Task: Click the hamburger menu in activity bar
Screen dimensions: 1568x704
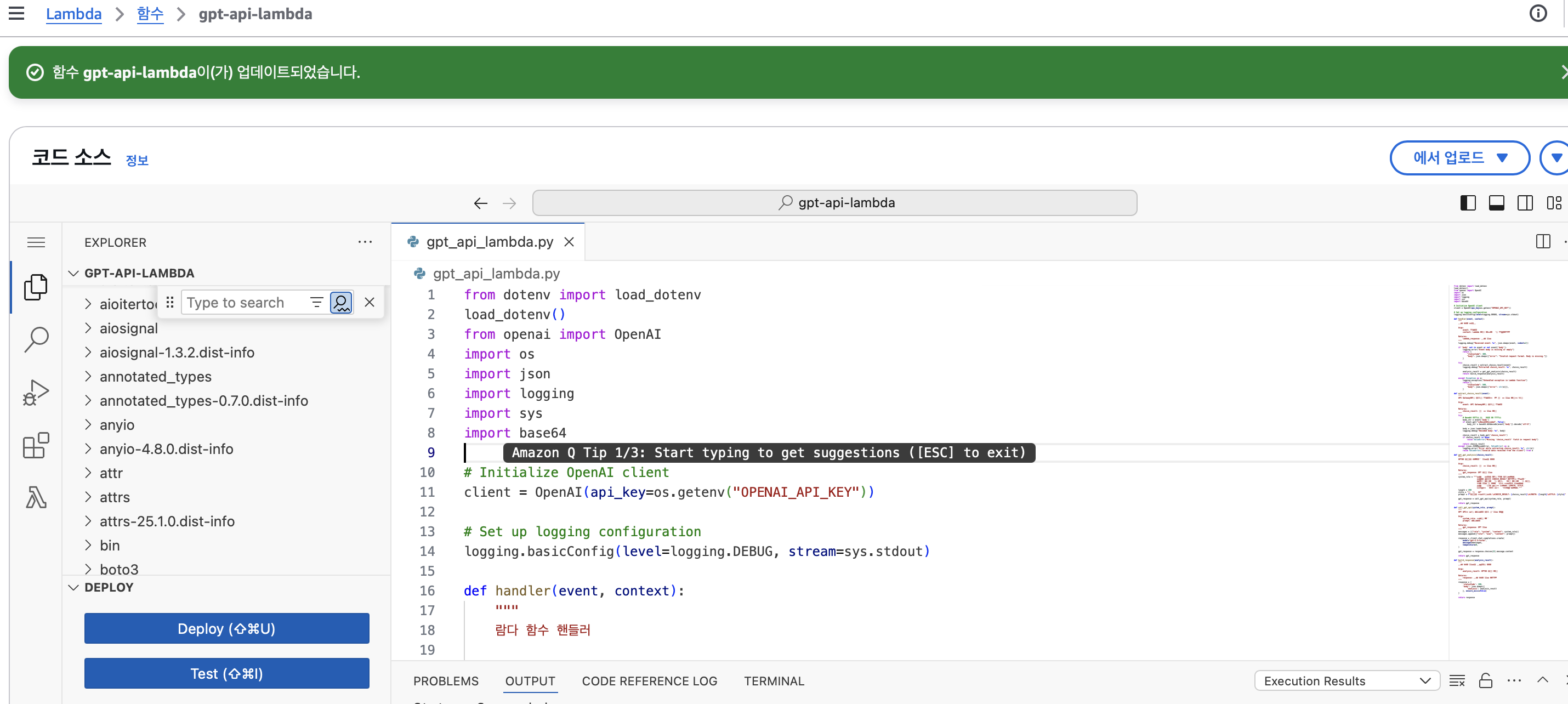Action: click(x=36, y=242)
